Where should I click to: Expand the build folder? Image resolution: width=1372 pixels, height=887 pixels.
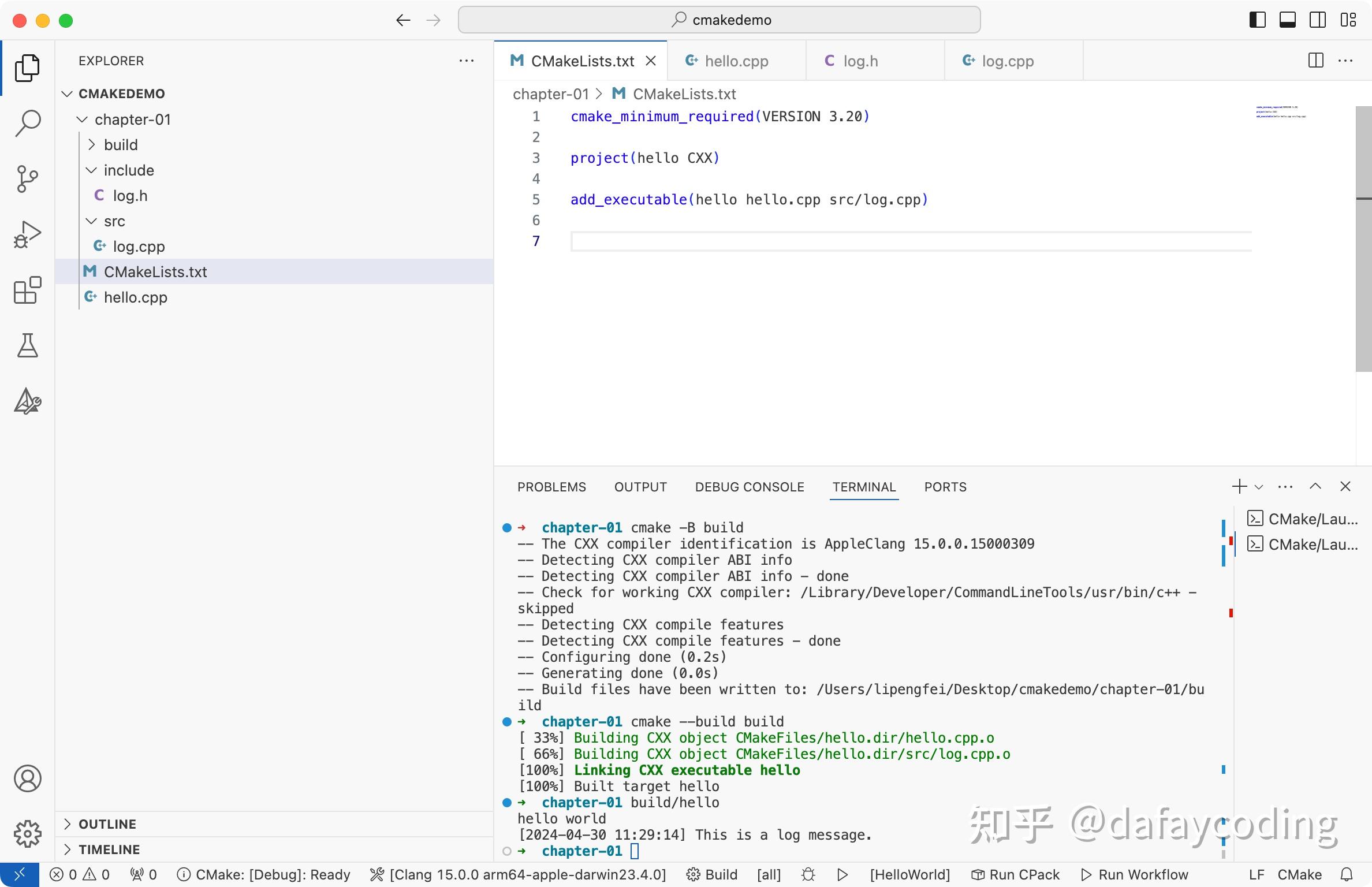tap(120, 145)
